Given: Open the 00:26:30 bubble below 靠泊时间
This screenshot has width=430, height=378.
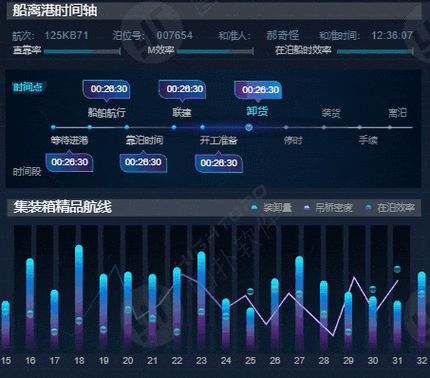Looking at the screenshot, I should (143, 162).
